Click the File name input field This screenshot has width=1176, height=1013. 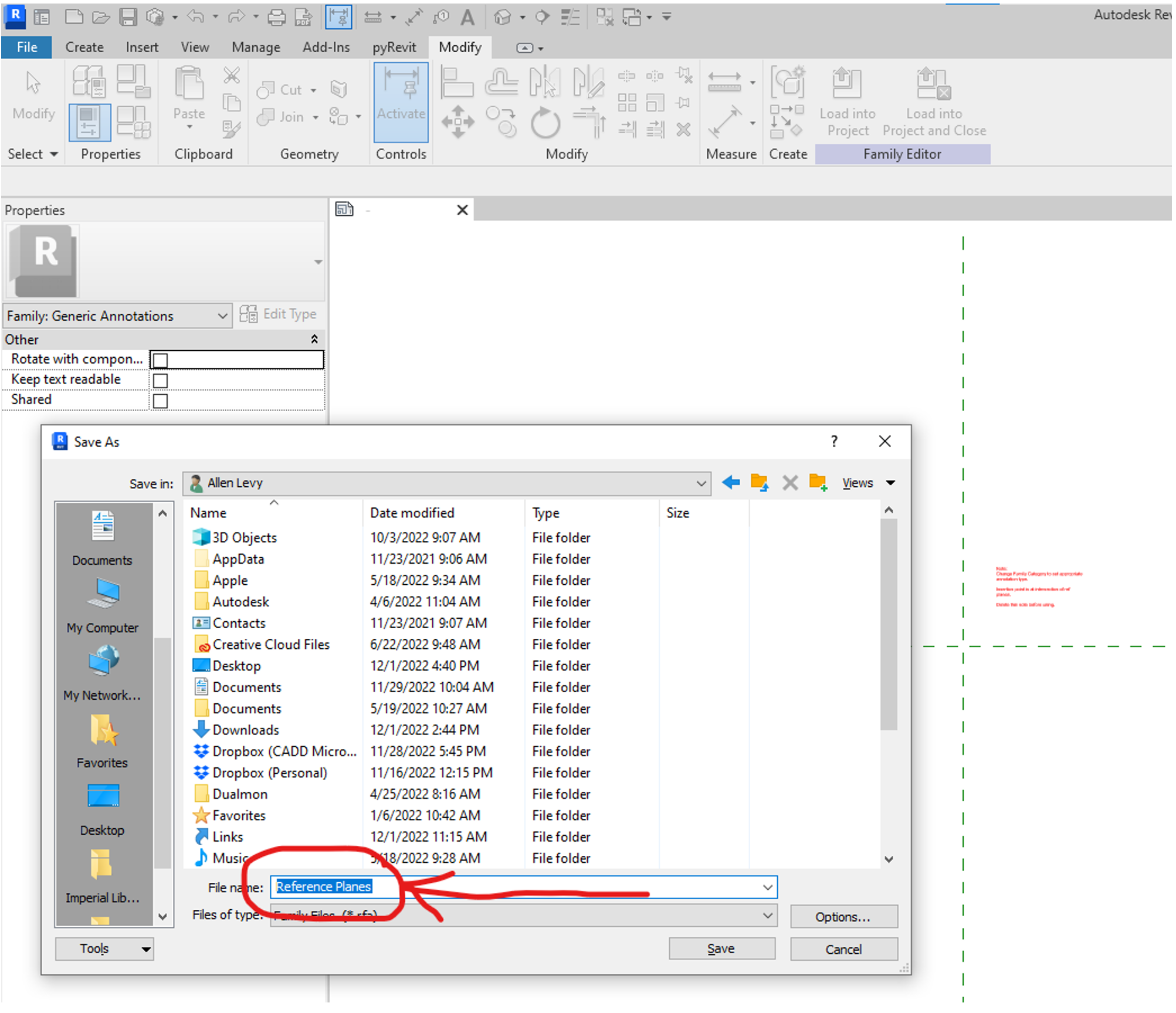(x=524, y=888)
